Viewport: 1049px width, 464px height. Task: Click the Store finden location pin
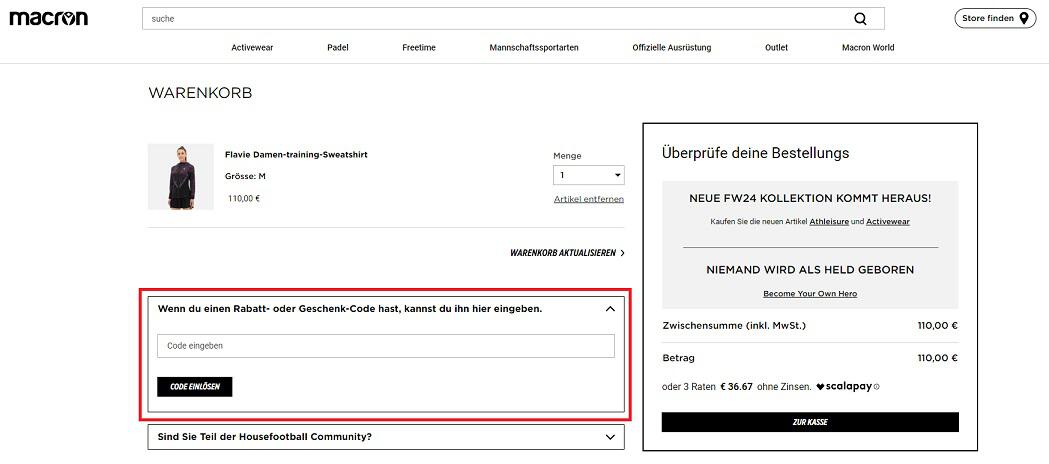point(1024,19)
